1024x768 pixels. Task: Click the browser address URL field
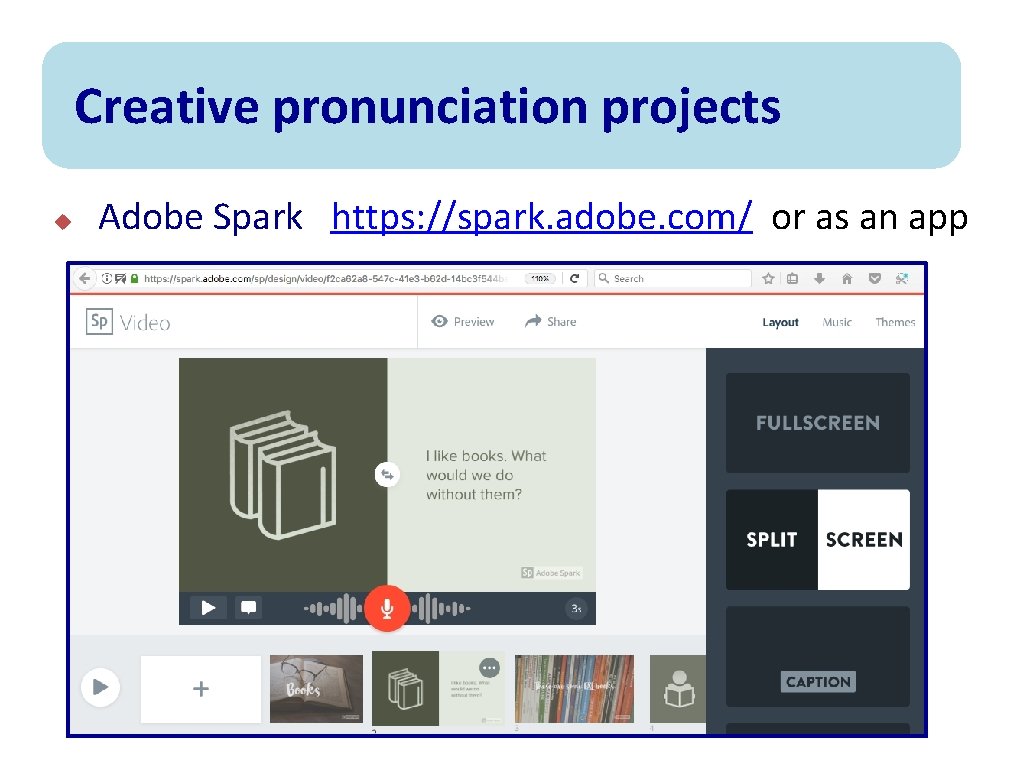point(327,278)
